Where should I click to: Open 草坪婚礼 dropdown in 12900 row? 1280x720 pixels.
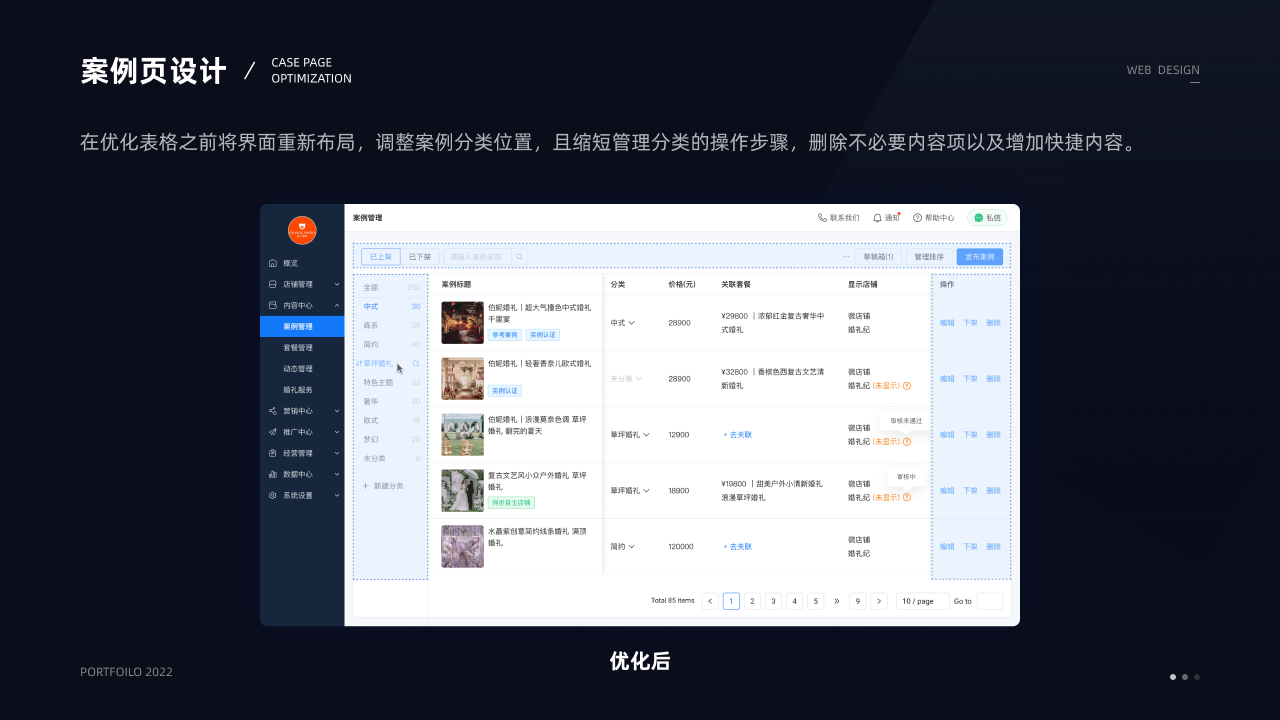(x=630, y=435)
